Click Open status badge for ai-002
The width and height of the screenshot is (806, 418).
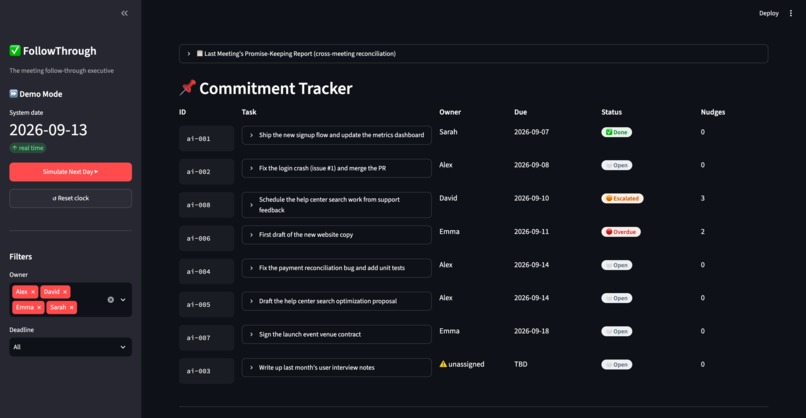tap(616, 166)
